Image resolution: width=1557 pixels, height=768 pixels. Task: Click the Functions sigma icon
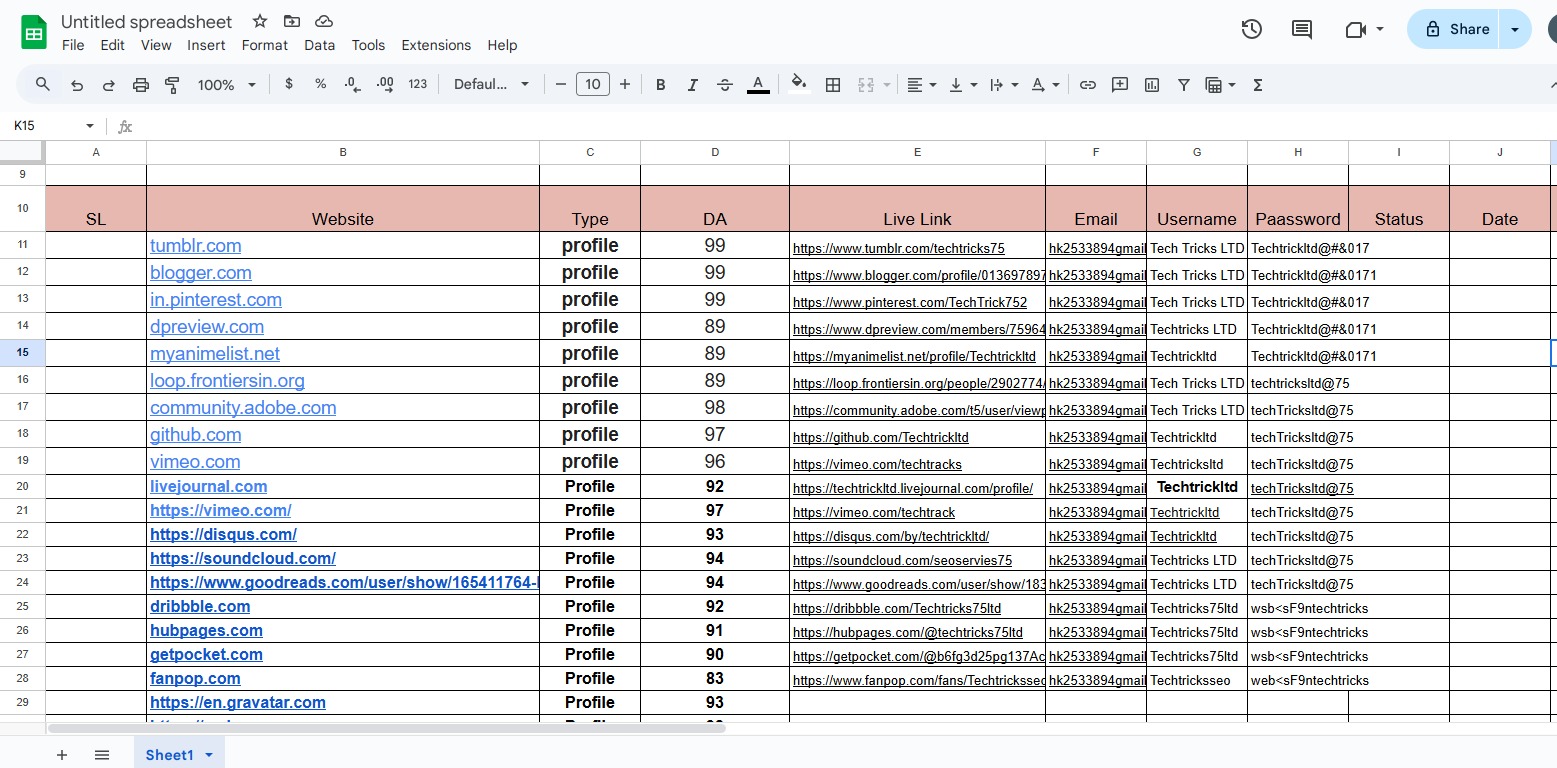[1258, 85]
